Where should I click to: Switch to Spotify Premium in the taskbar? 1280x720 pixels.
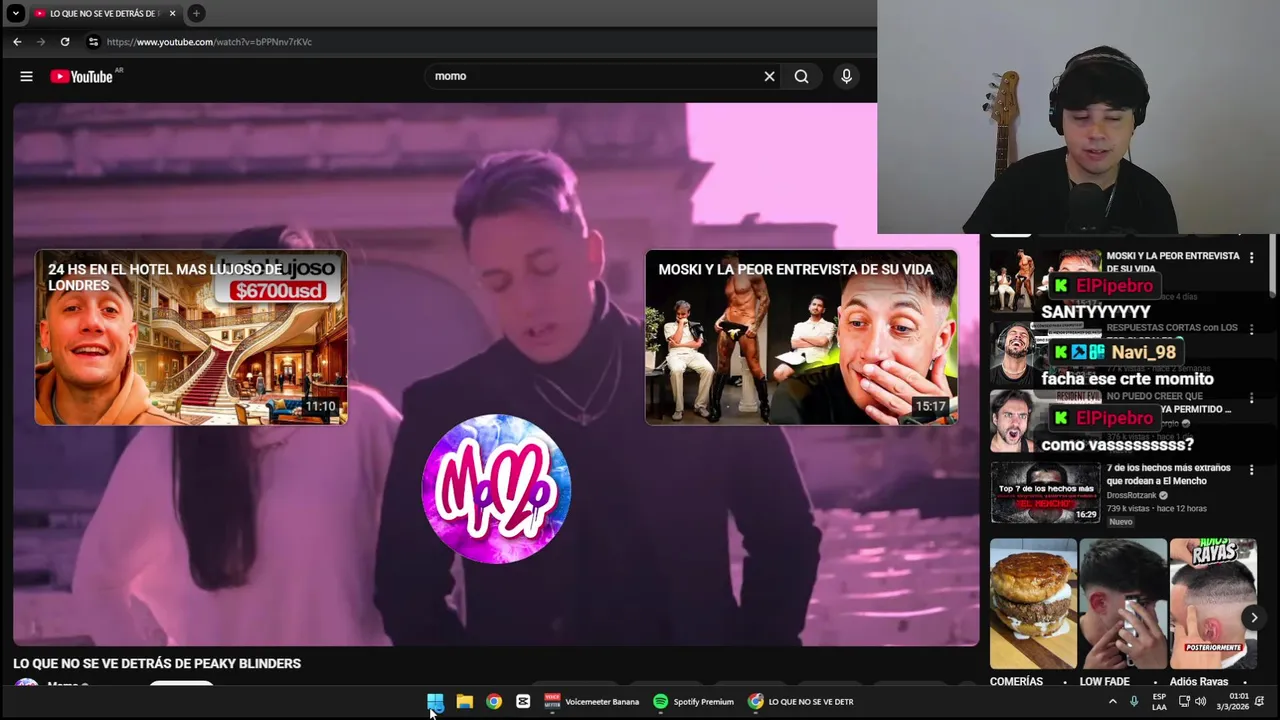[x=694, y=701]
